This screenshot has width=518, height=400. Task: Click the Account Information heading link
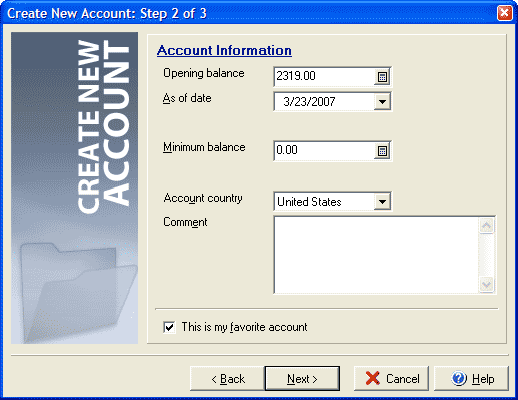[x=224, y=50]
